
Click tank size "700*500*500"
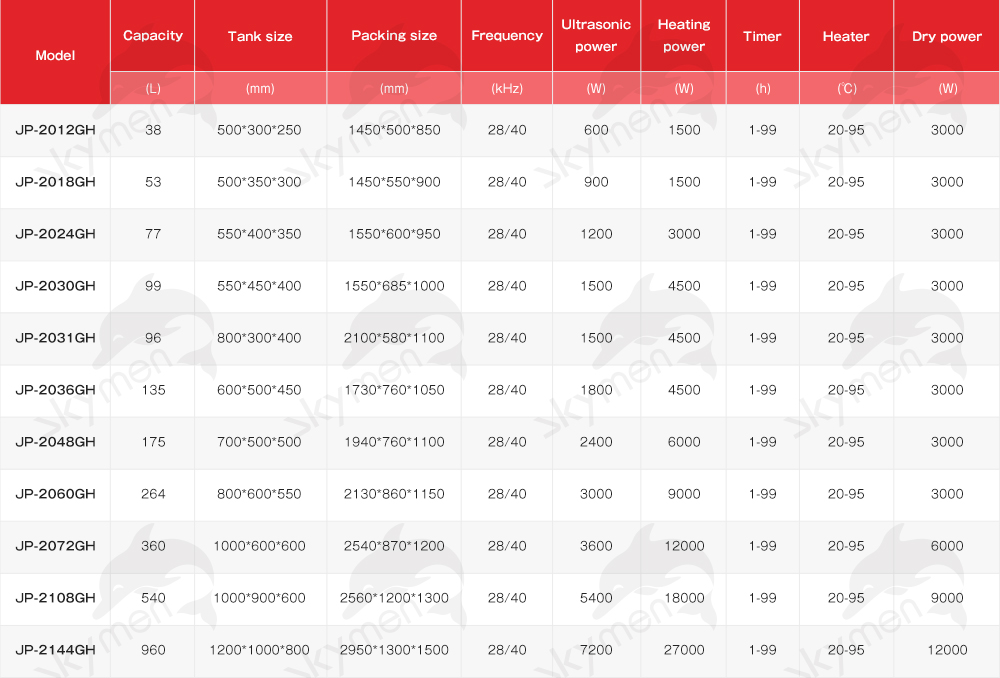pyautogui.click(x=259, y=442)
